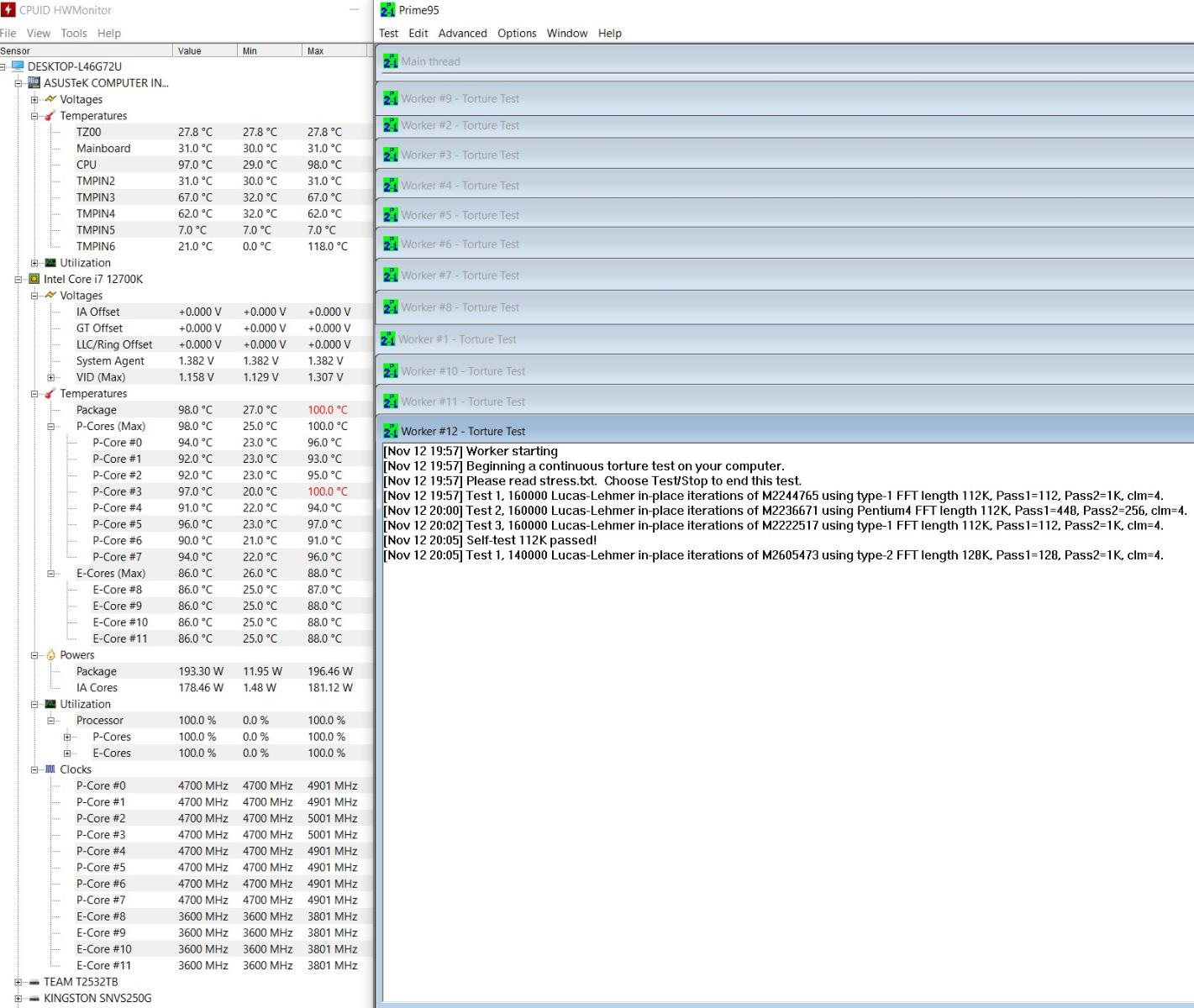Collapse the Powers node
The height and width of the screenshot is (1008, 1194).
[34, 655]
